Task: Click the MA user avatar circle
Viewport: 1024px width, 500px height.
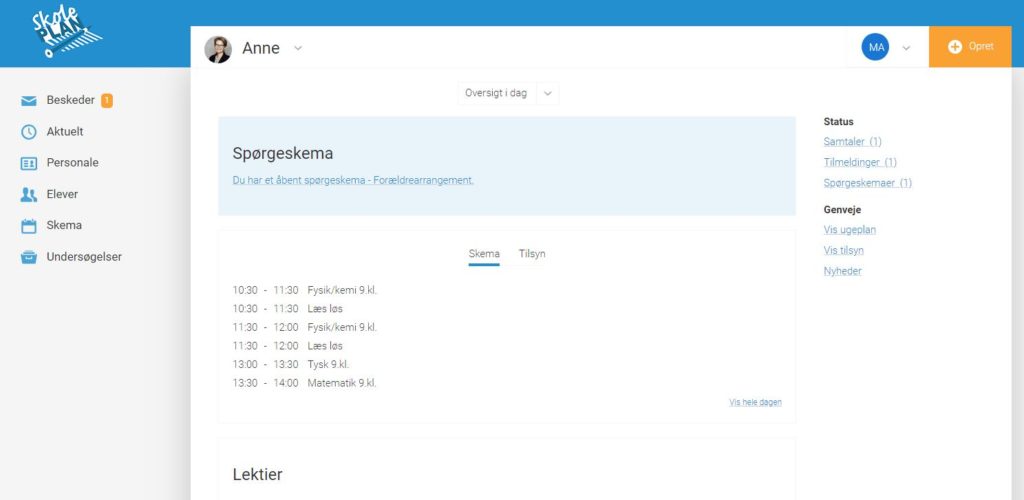Action: point(875,47)
